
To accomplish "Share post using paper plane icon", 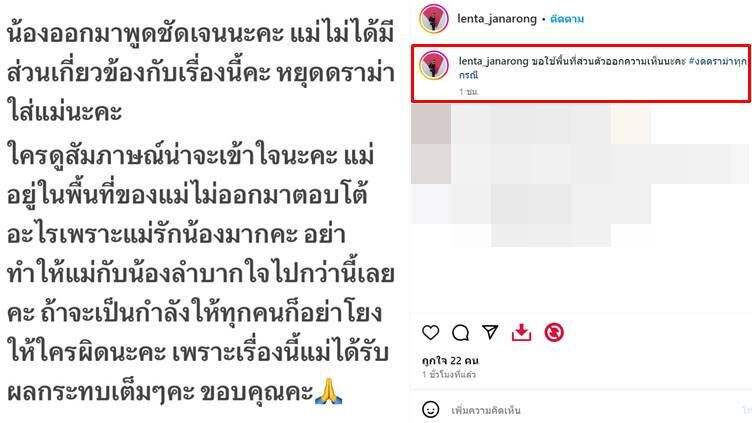I will pyautogui.click(x=490, y=332).
